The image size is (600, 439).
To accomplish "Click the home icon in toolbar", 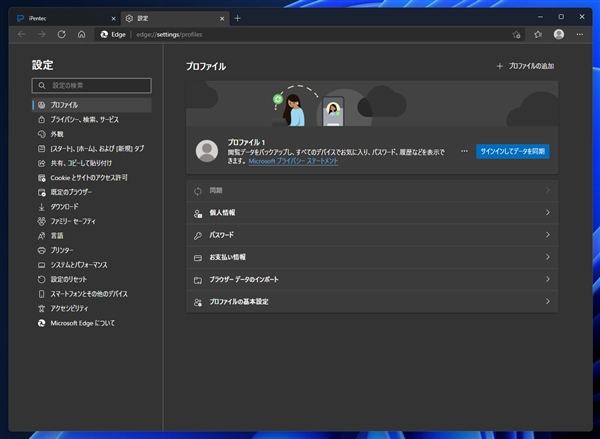I will (81, 34).
